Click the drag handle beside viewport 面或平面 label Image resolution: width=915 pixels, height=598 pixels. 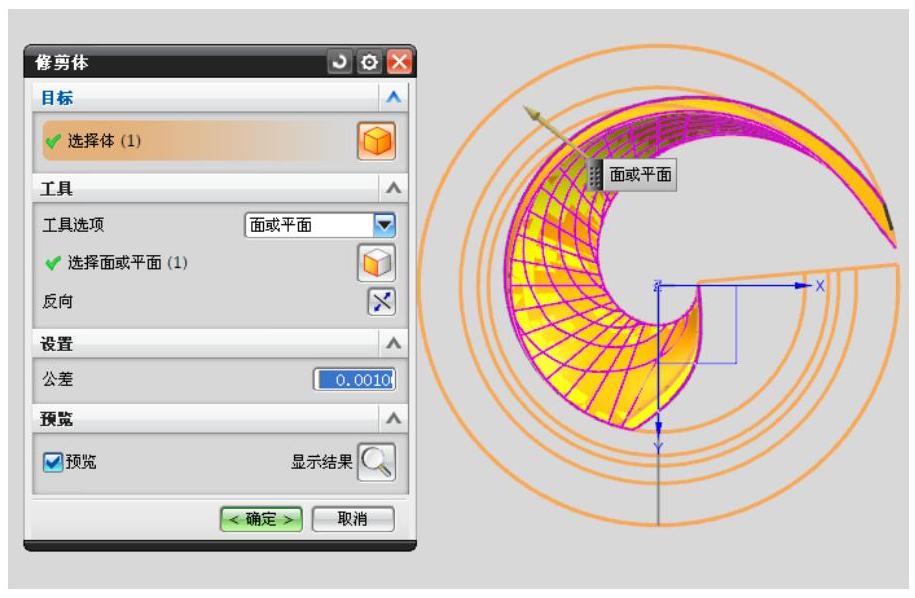595,174
